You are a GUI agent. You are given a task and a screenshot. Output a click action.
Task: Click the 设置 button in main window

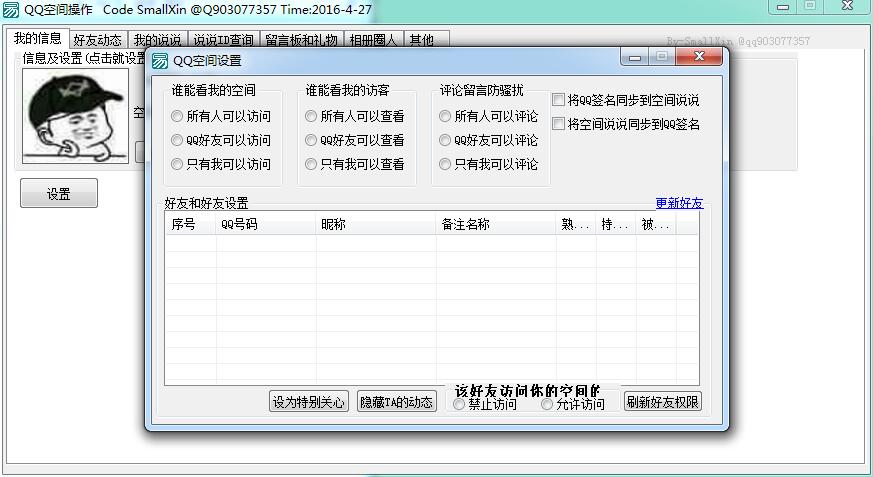click(59, 193)
